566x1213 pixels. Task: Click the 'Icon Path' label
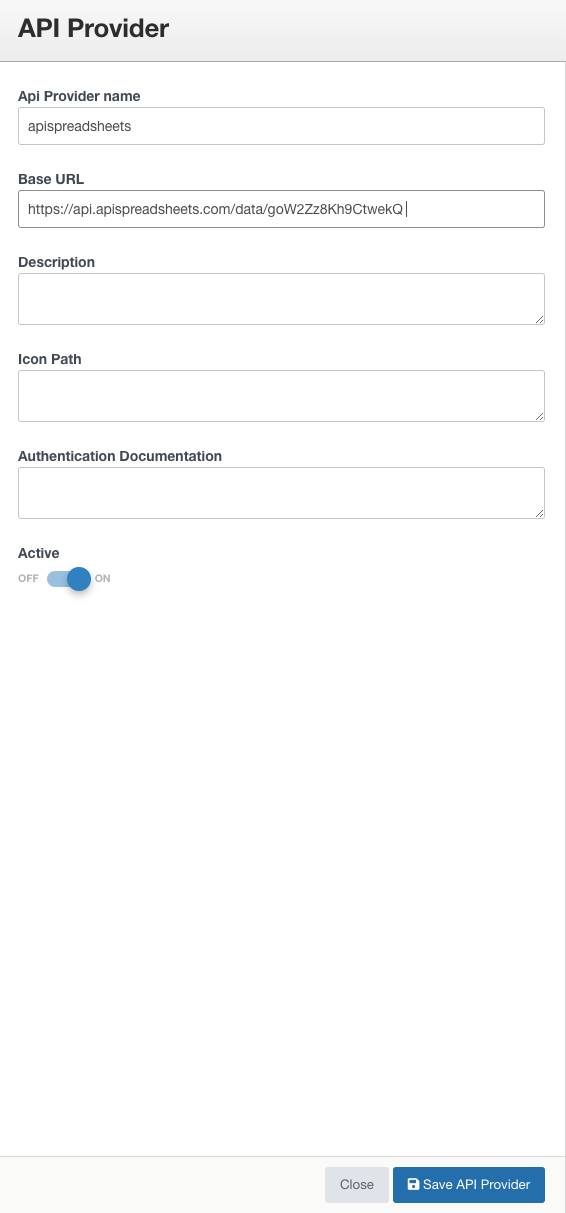pos(50,358)
